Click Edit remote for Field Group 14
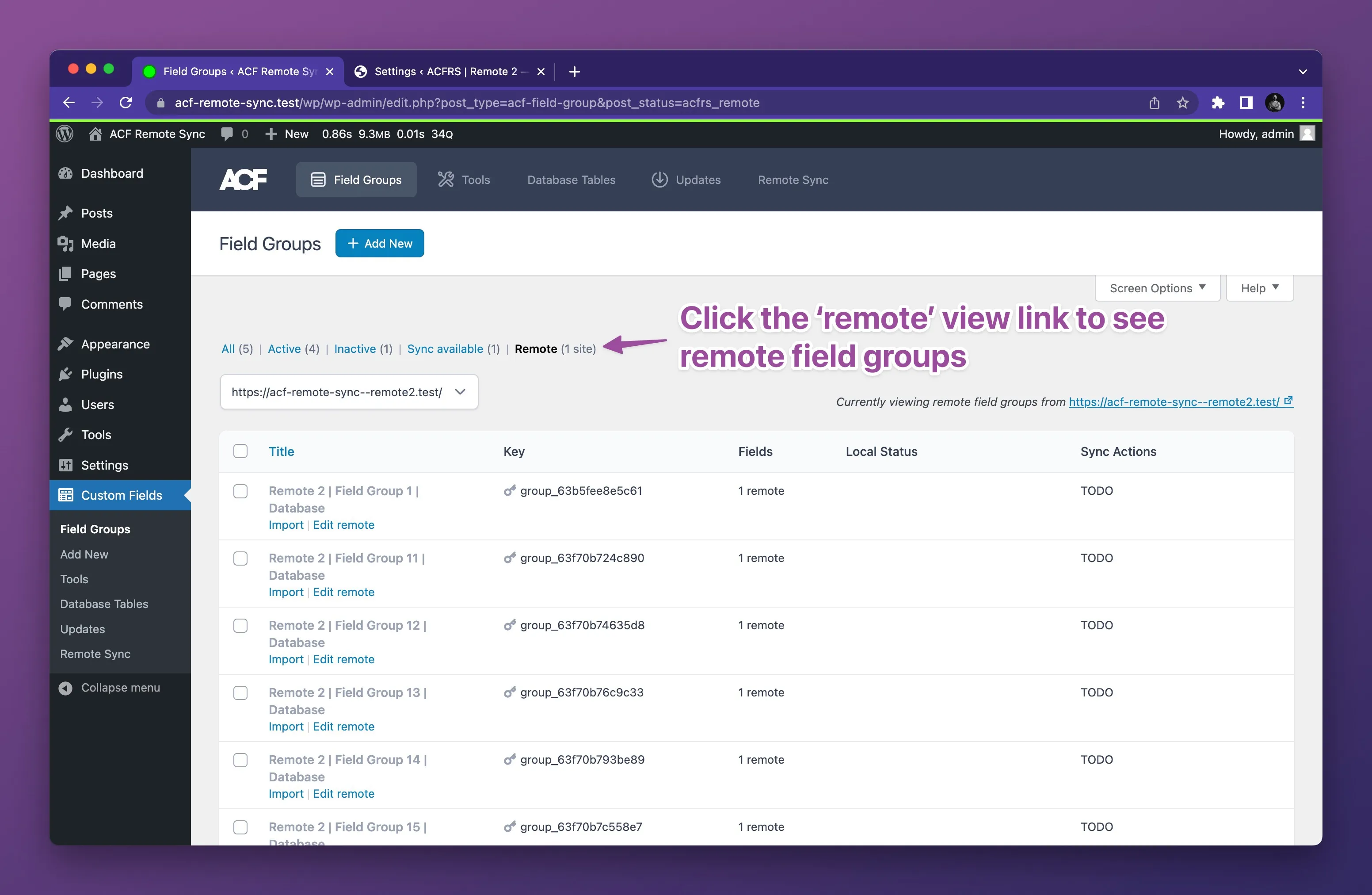This screenshot has height=895, width=1372. pyautogui.click(x=343, y=793)
